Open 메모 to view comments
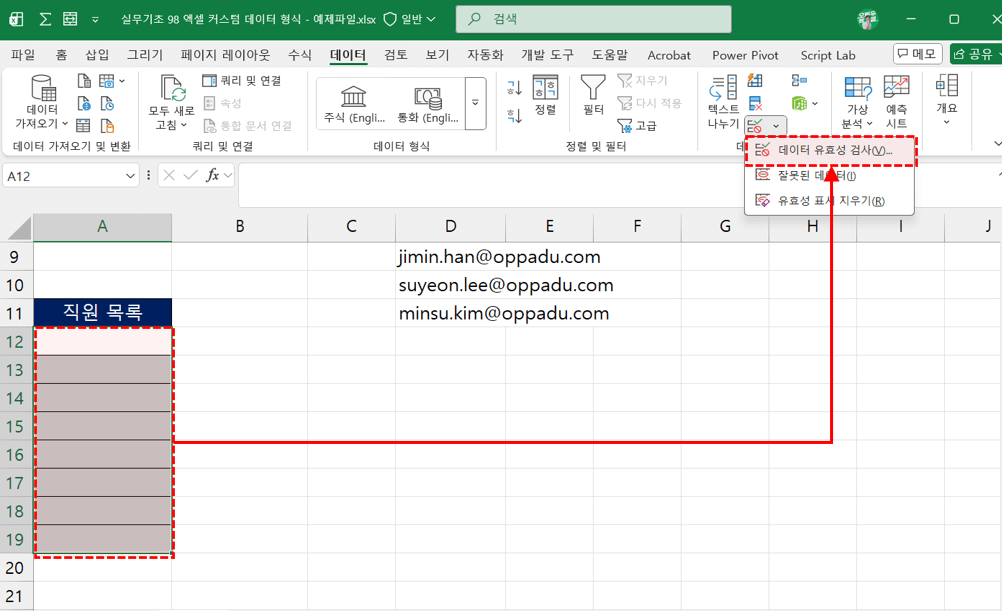 coord(916,54)
